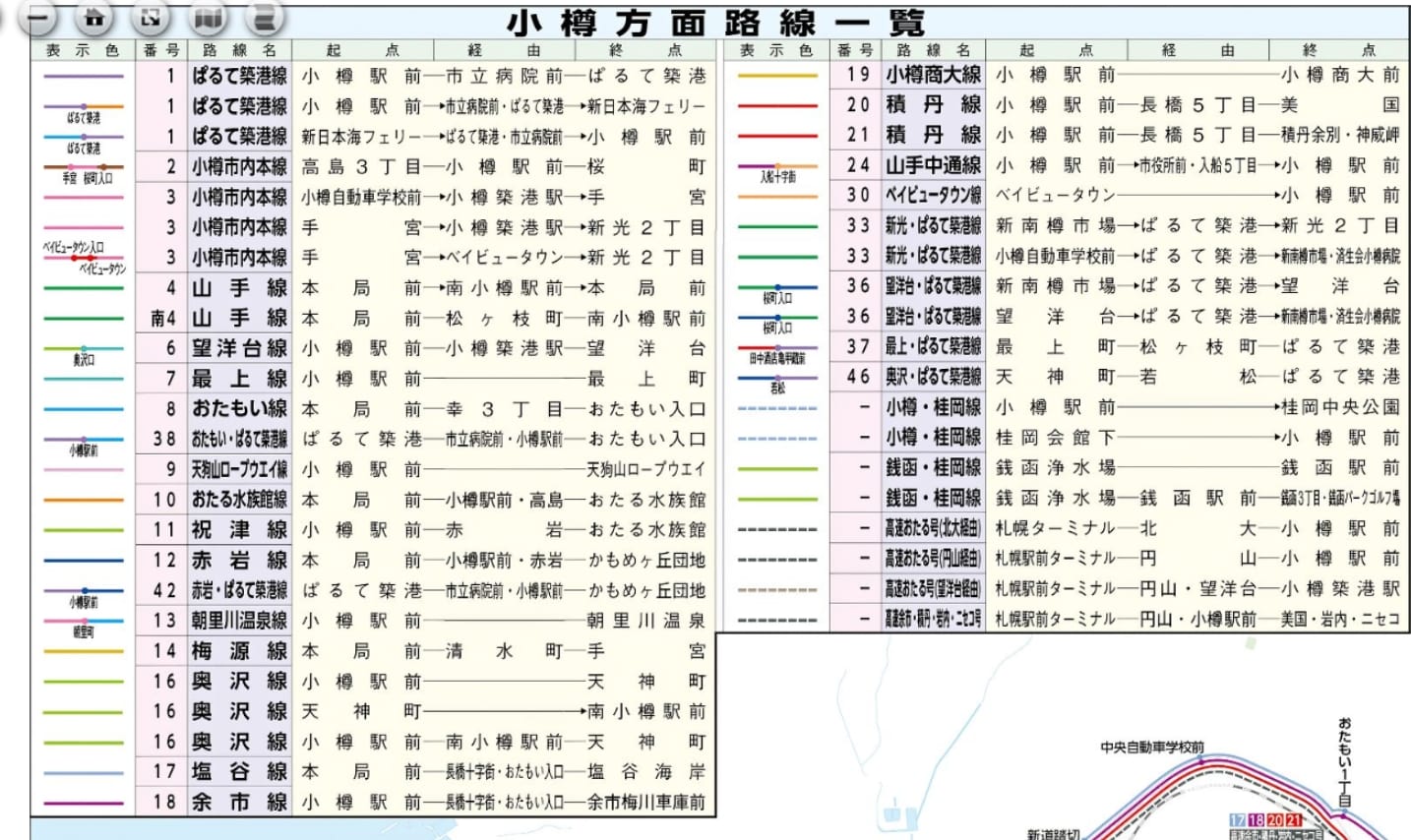Screen dimensions: 1411x840
Task: Click route name '山手中通線' for number 24
Action: tap(933, 165)
